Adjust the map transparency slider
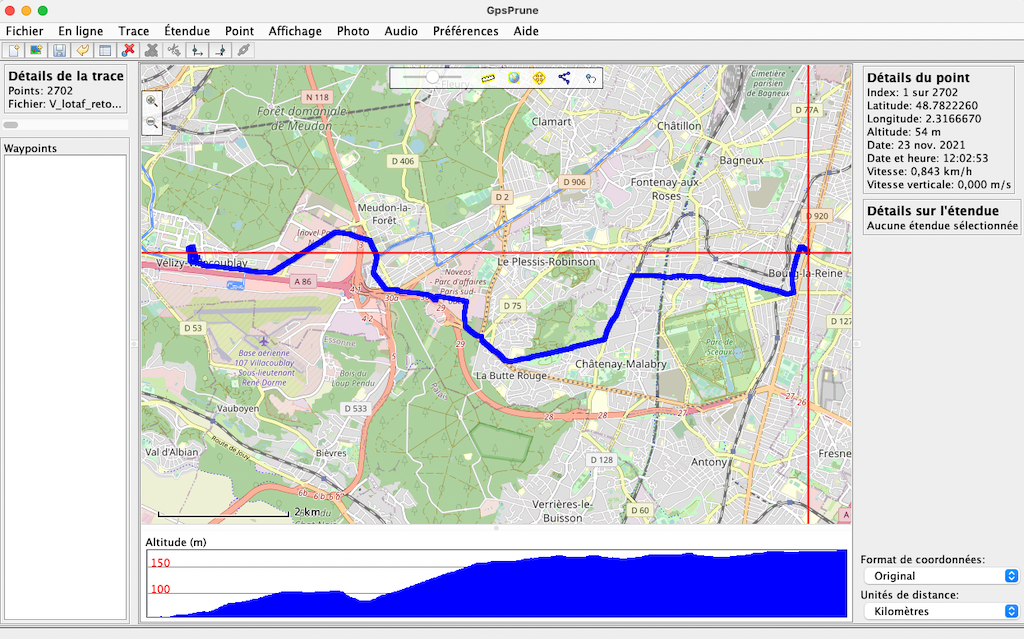The height and width of the screenshot is (639, 1024). (432, 77)
